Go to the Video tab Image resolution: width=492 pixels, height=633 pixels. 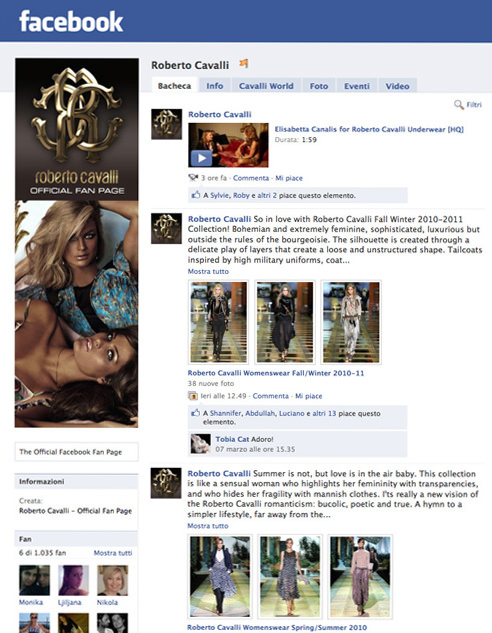tap(397, 86)
